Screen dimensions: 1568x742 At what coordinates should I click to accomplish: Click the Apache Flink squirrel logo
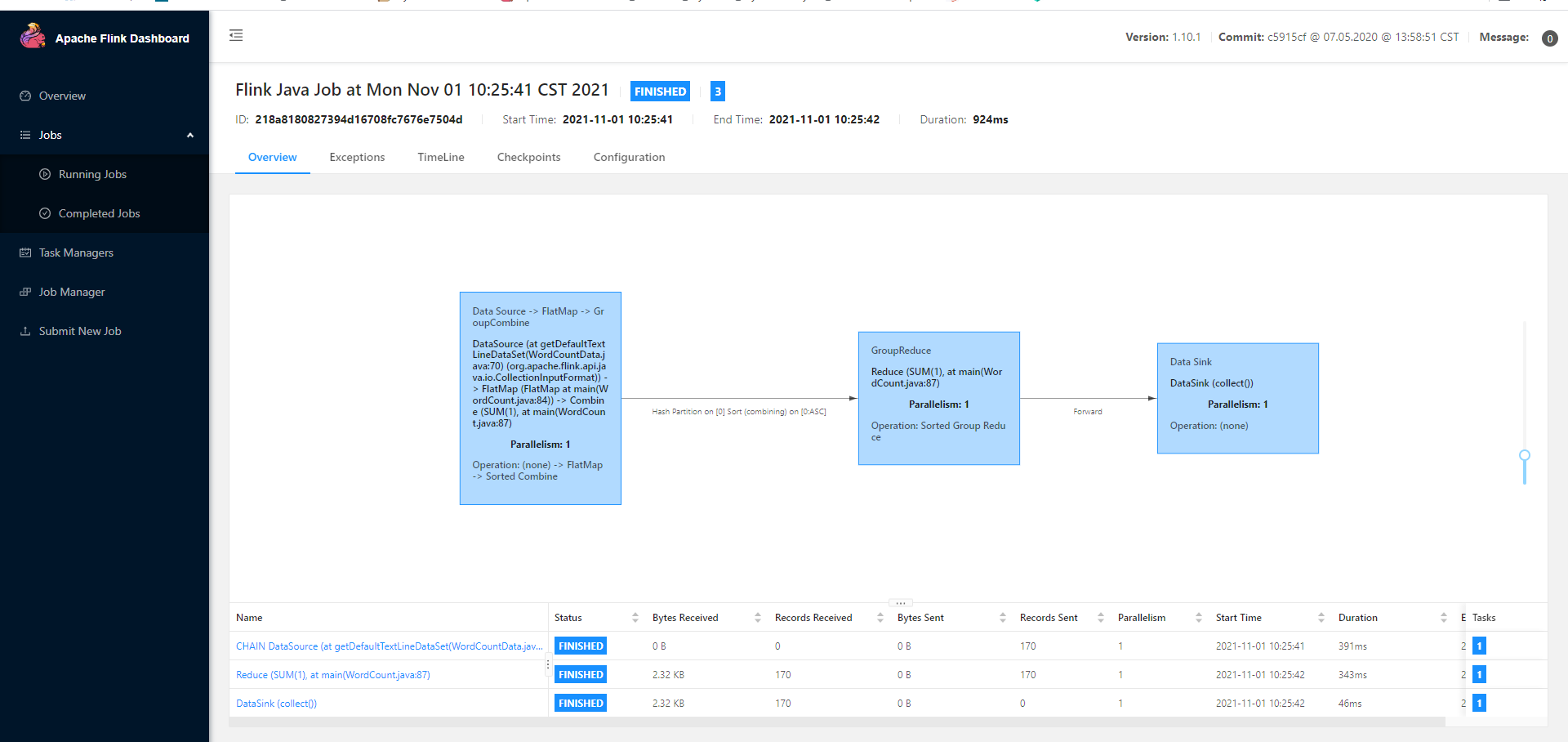(x=33, y=36)
